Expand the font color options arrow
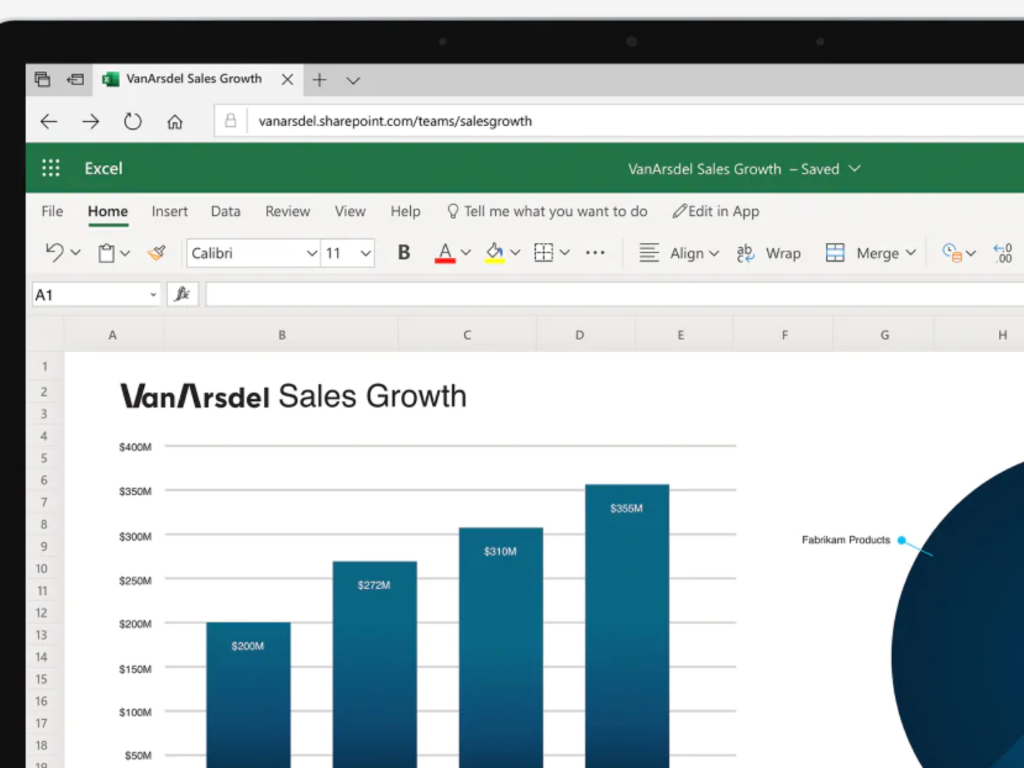 point(466,253)
